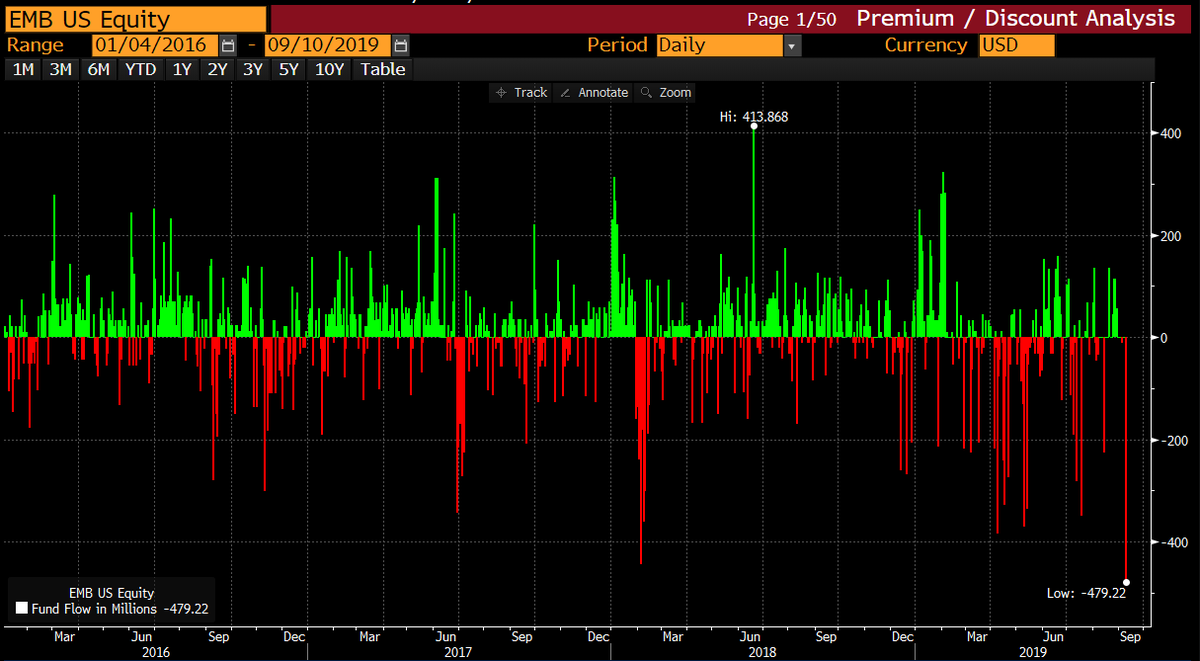Click the 400 y-axis value

(1172, 134)
